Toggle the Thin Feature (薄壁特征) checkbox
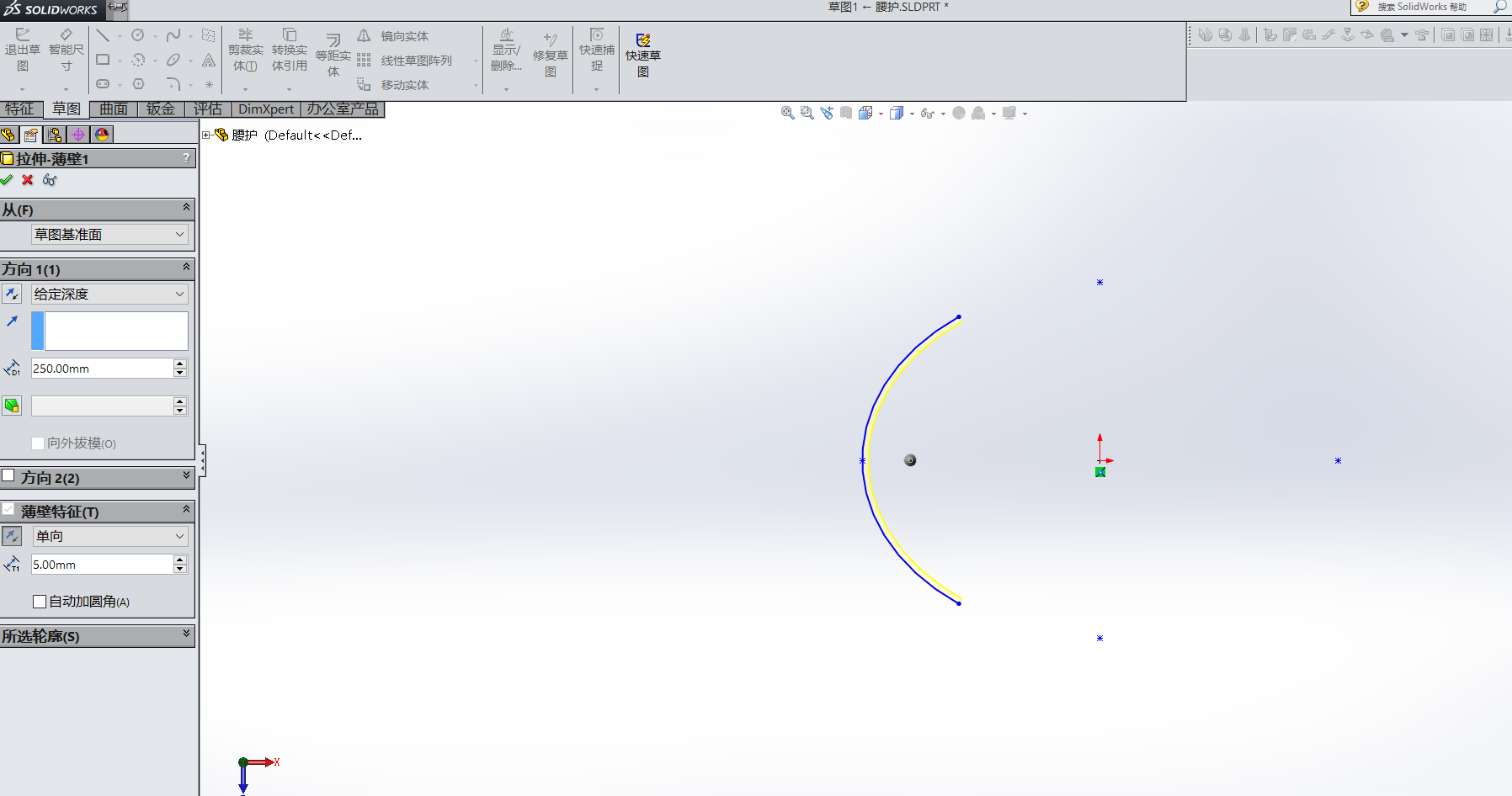1512x796 pixels. [8, 510]
